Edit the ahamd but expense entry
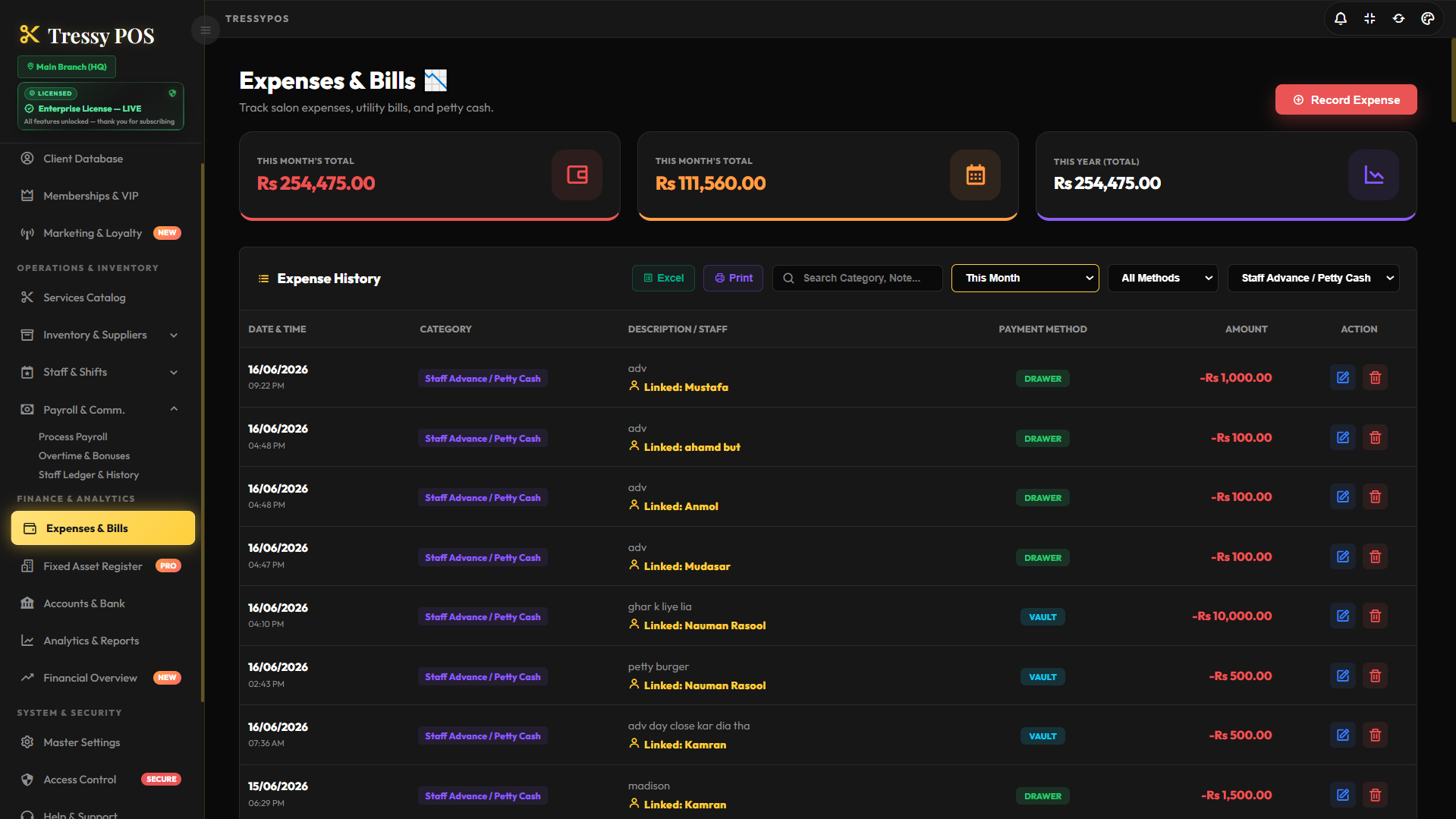Viewport: 1456px width, 819px height. point(1342,437)
